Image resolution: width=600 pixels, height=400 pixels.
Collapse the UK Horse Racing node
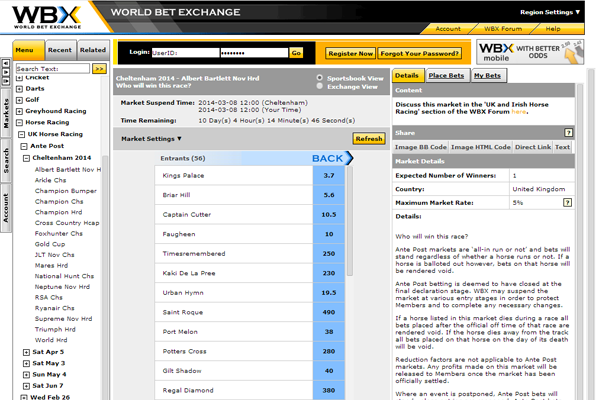(x=21, y=134)
